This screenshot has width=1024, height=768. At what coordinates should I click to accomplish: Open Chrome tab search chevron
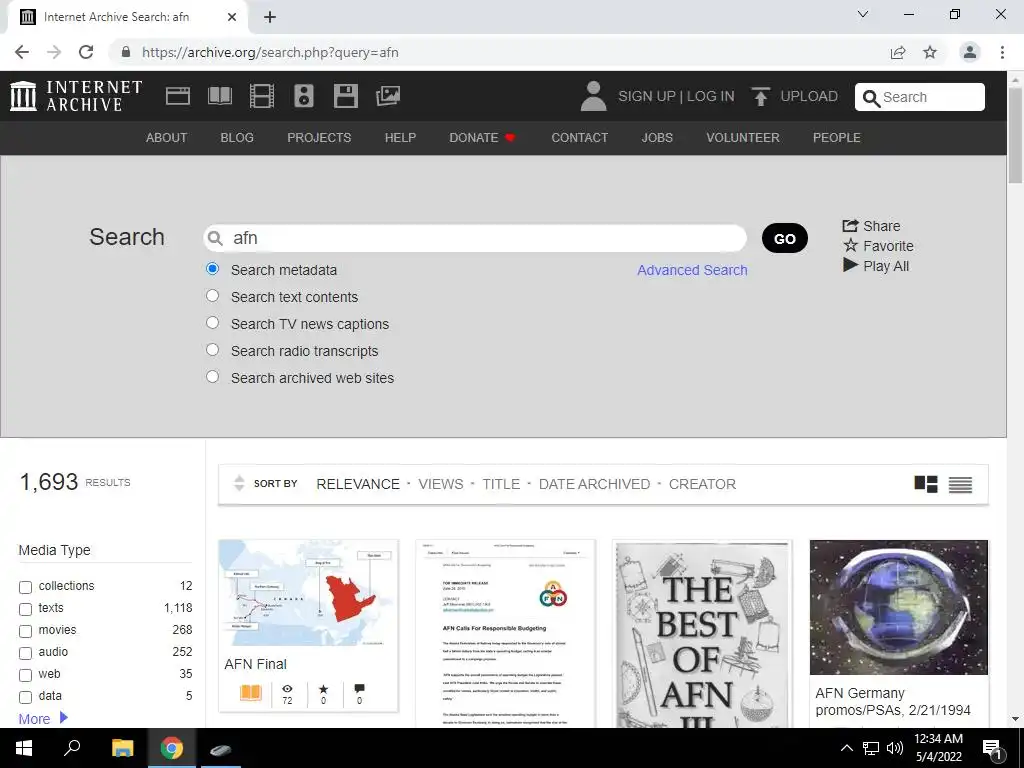pos(863,14)
